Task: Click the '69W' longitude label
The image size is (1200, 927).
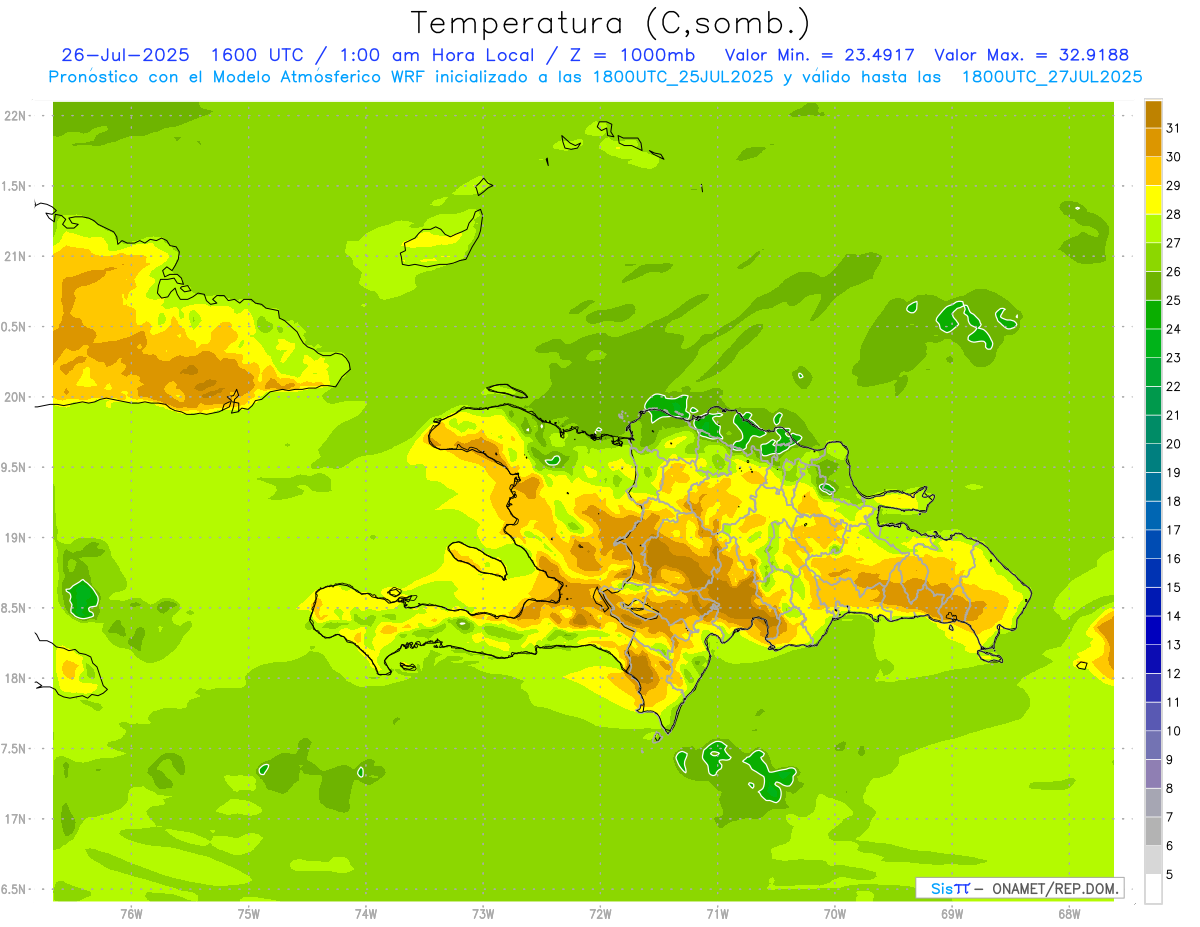Action: [x=952, y=914]
